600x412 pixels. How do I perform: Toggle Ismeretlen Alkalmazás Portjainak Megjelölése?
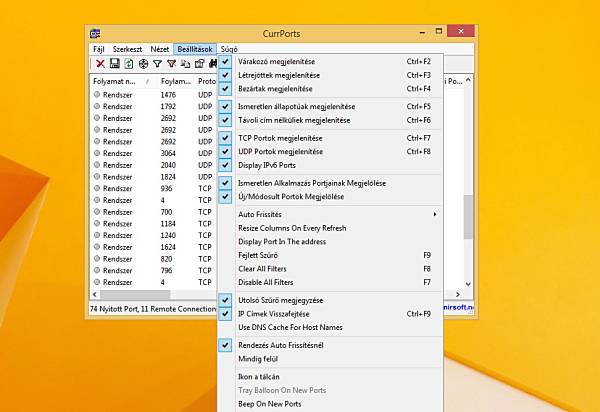point(330,183)
